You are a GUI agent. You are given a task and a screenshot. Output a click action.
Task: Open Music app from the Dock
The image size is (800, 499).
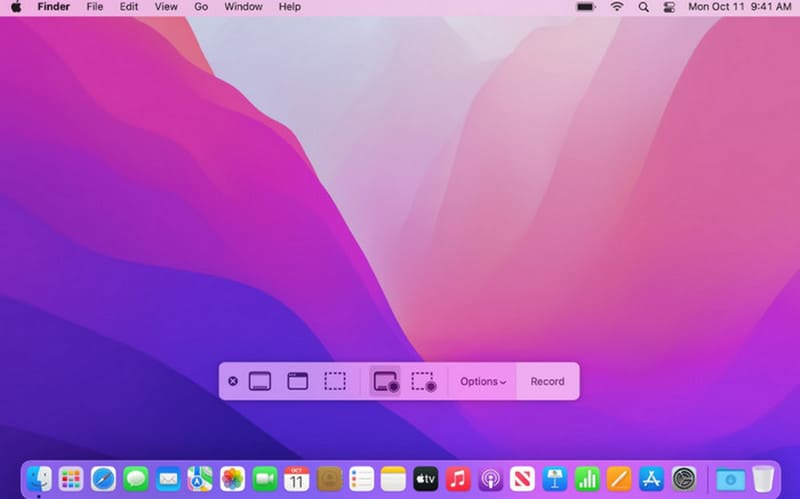pos(458,479)
